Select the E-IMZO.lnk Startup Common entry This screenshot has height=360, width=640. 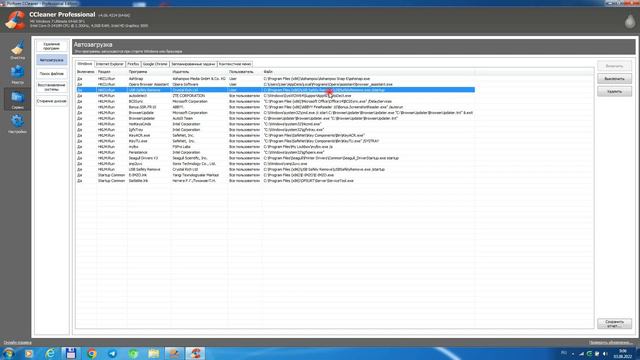tap(276, 175)
